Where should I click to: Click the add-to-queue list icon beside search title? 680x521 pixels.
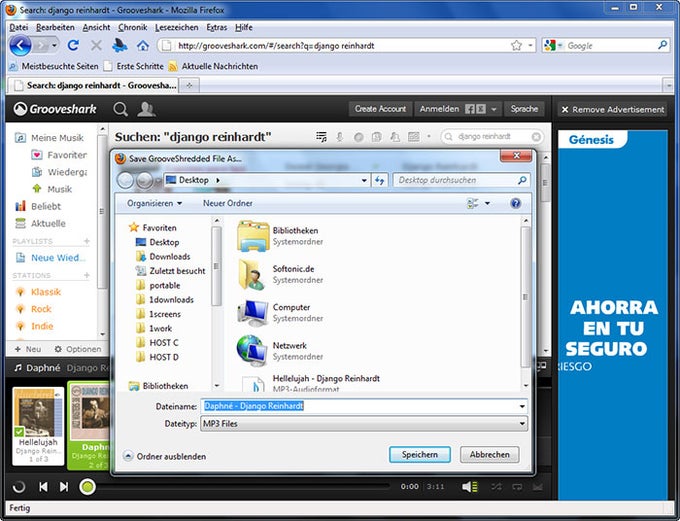[x=321, y=137]
